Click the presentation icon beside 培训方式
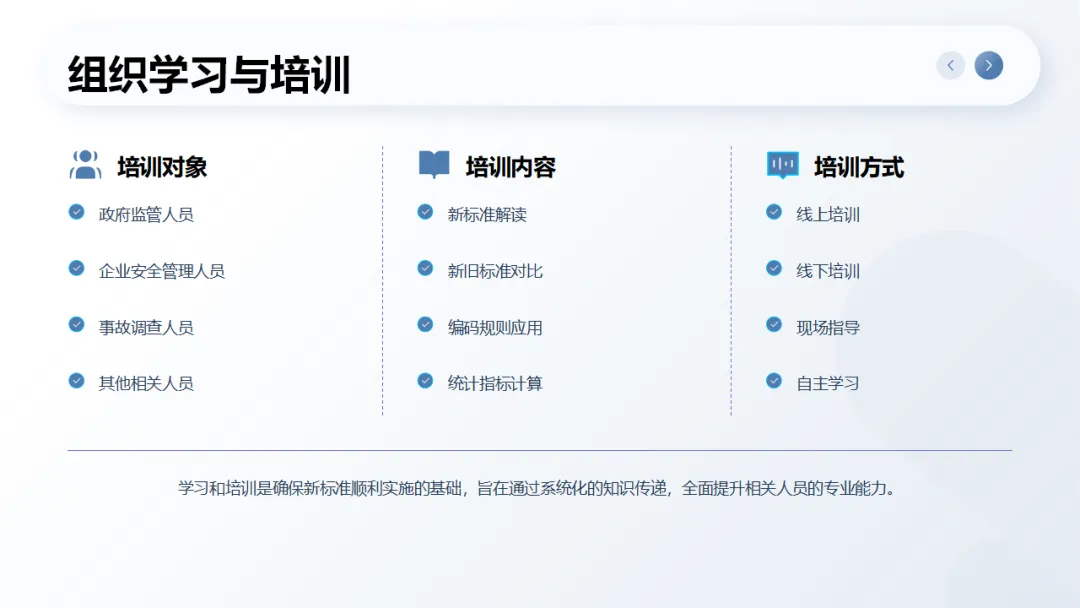The height and width of the screenshot is (608, 1080). coord(782,165)
